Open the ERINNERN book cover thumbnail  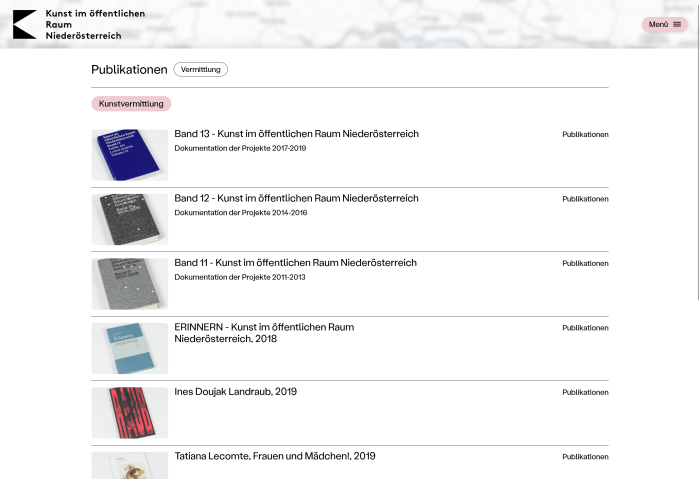tap(130, 348)
